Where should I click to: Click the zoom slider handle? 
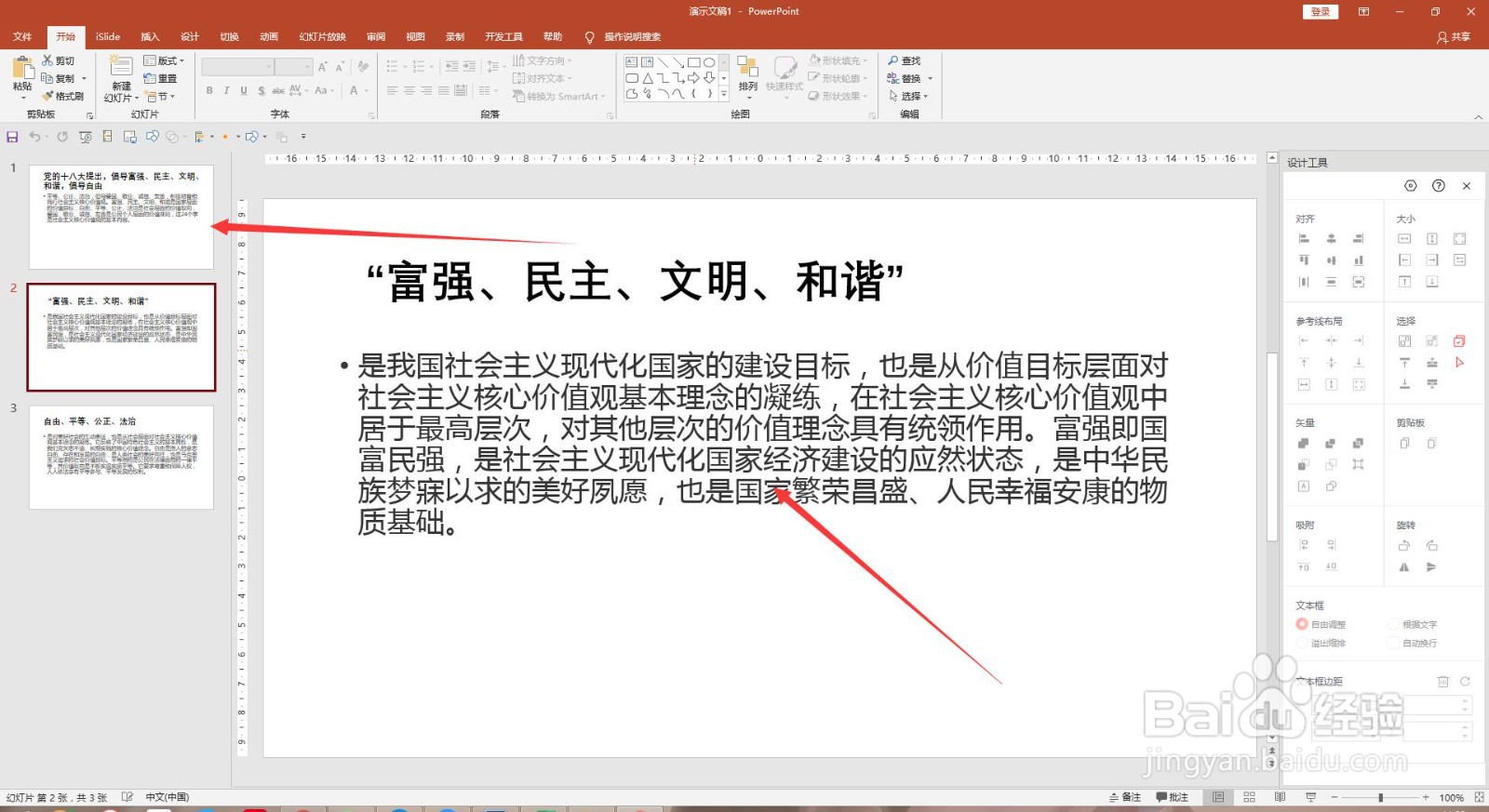(1381, 797)
